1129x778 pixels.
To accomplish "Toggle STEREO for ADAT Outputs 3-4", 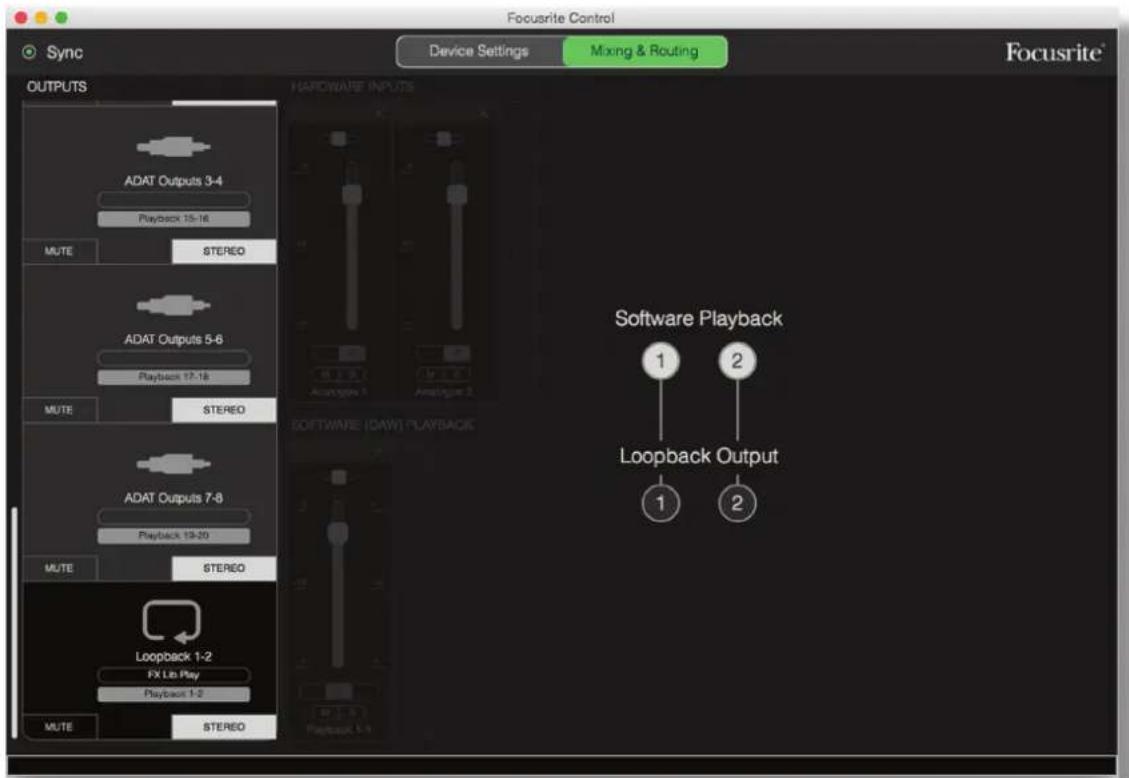I will (224, 251).
